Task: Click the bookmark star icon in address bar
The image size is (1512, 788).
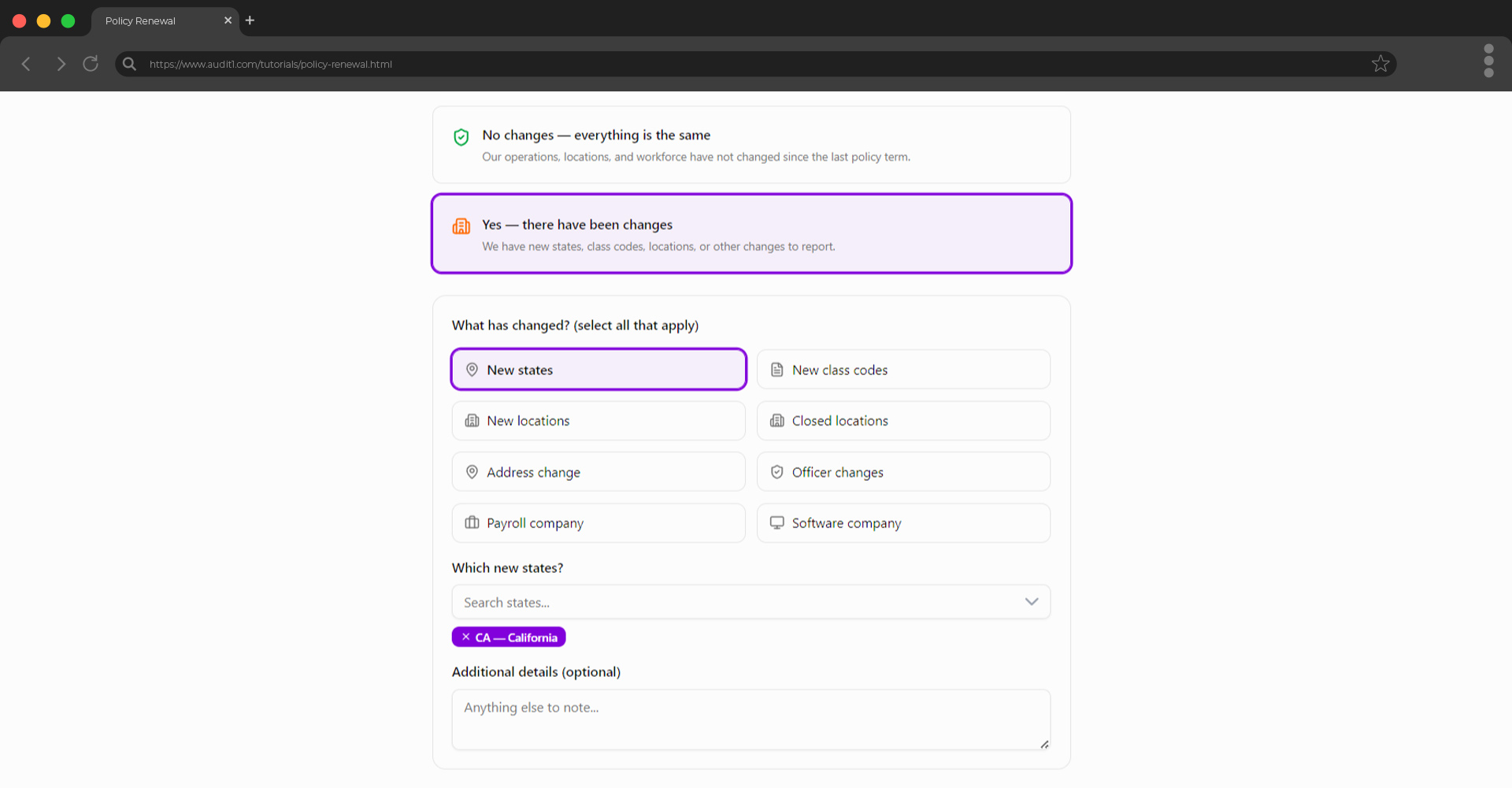Action: (x=1380, y=64)
